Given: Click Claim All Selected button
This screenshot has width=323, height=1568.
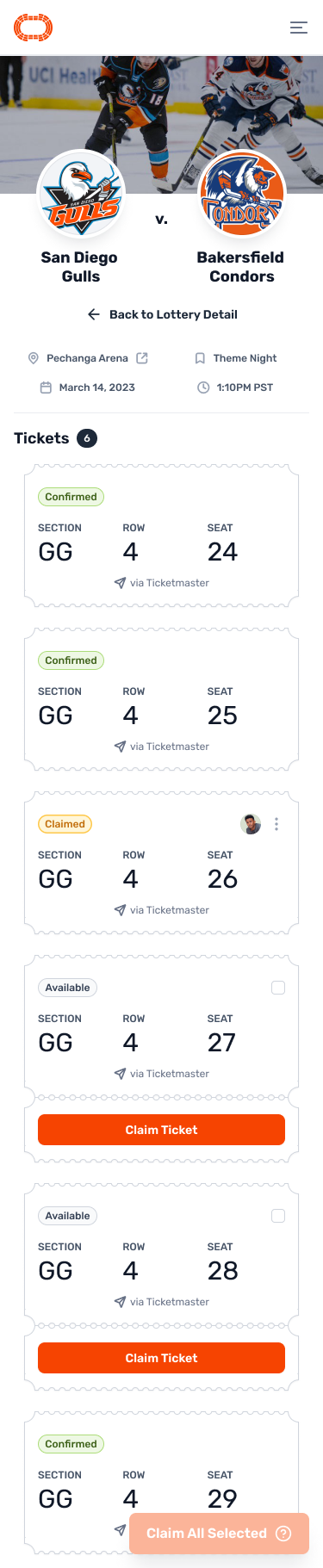Looking at the screenshot, I should pyautogui.click(x=219, y=1534).
